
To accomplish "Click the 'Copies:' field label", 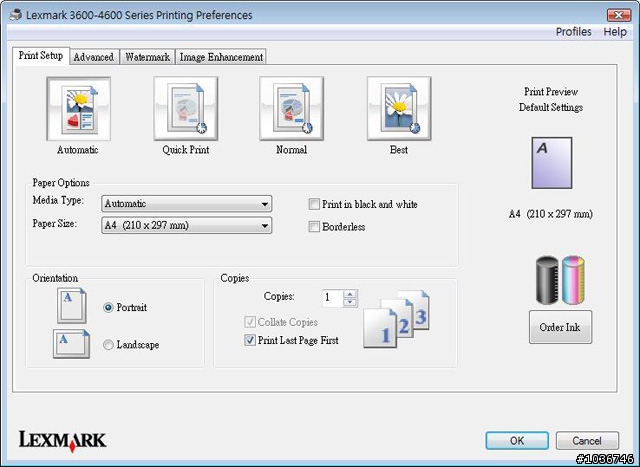I will (x=279, y=296).
